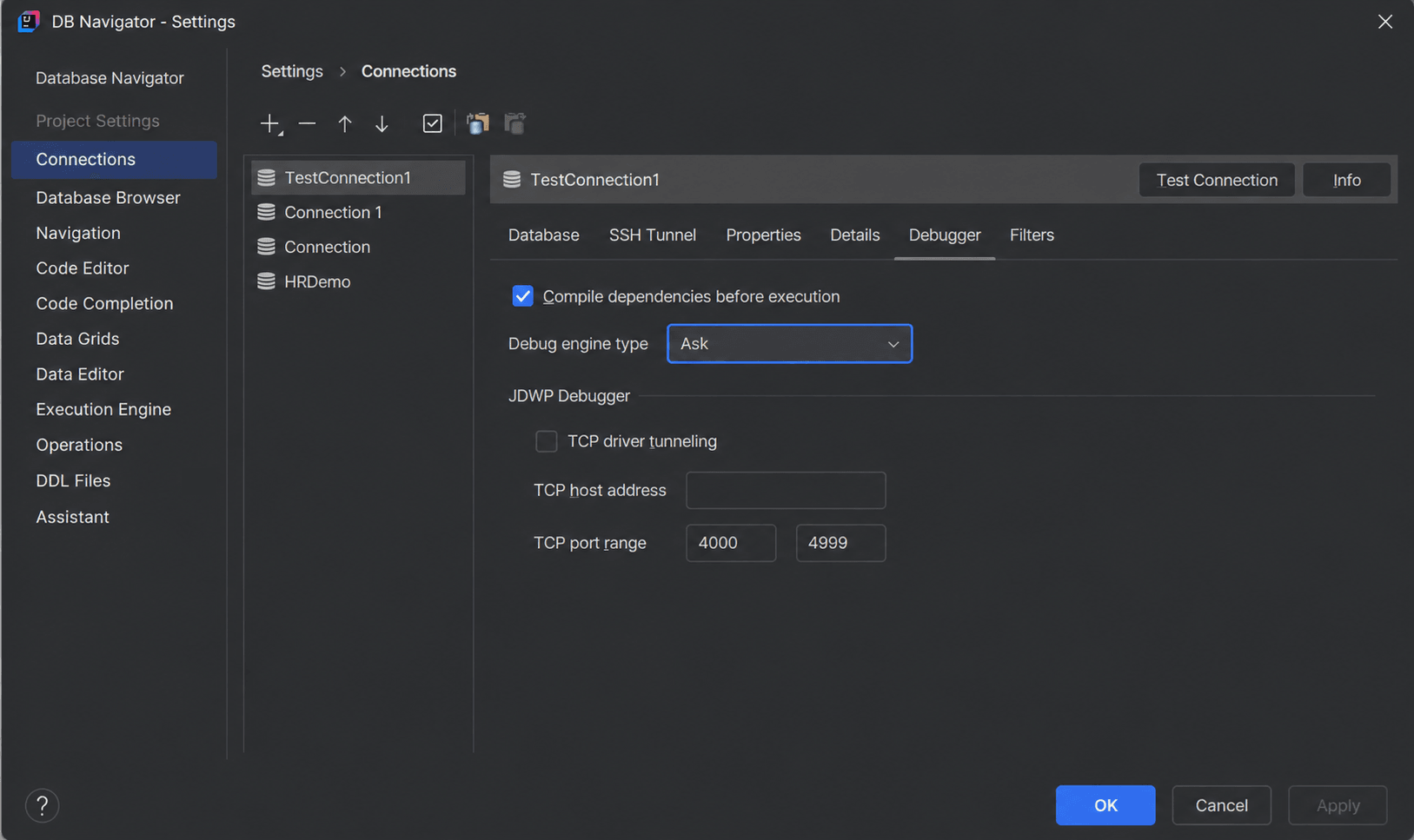The height and width of the screenshot is (840, 1414).
Task: Open Connections settings section in sidebar
Action: tap(114, 159)
